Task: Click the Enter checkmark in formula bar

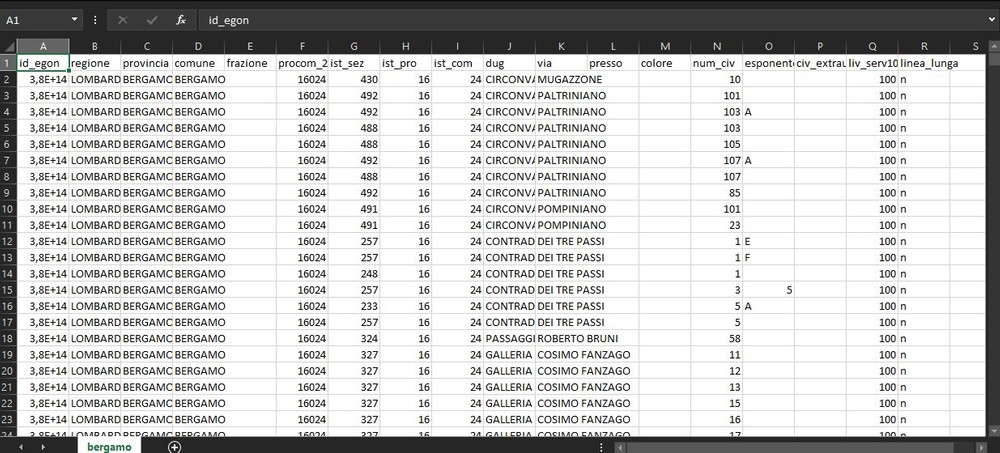Action: pyautogui.click(x=151, y=20)
